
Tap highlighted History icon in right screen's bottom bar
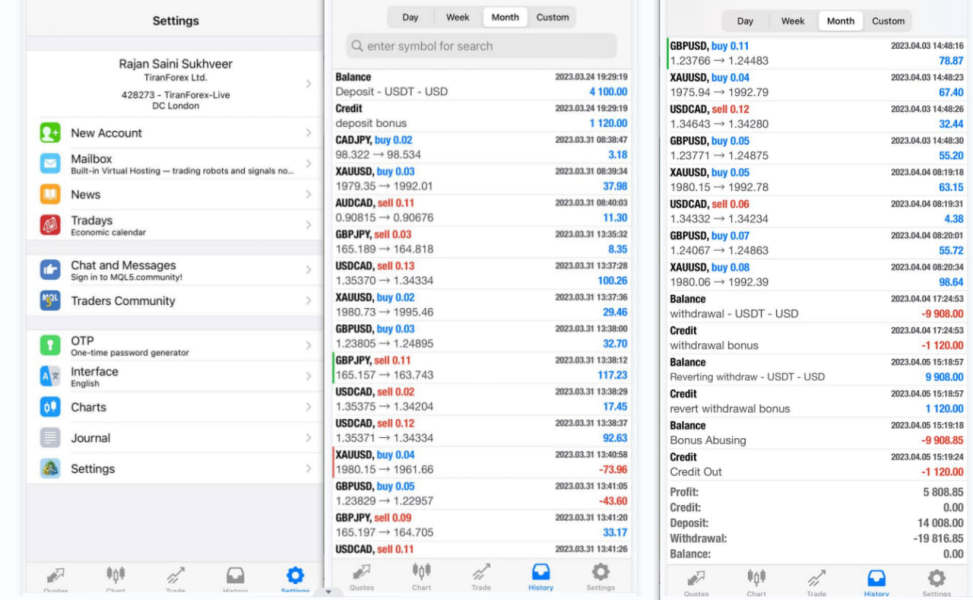876,578
